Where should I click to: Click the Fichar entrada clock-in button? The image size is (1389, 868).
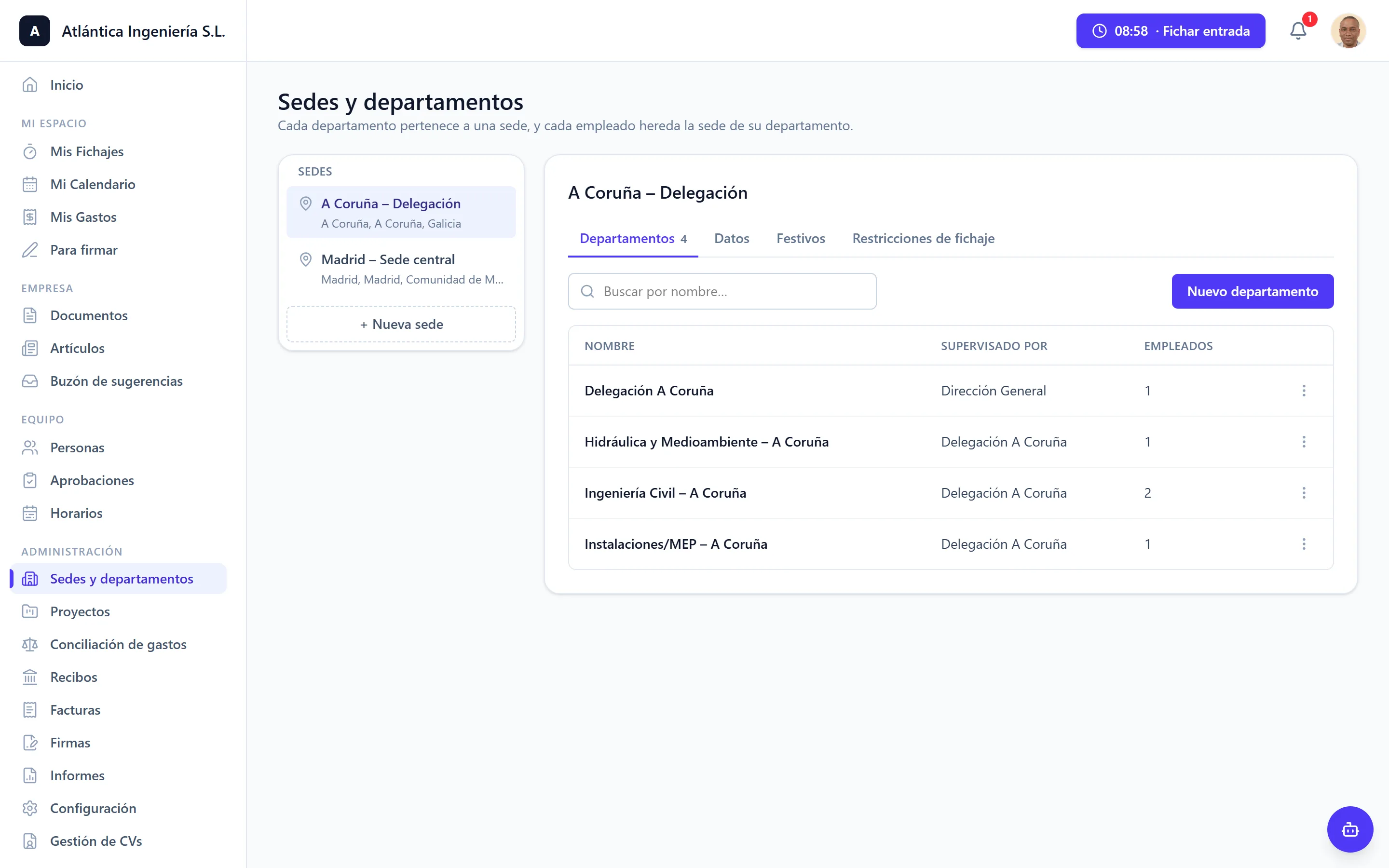[x=1171, y=31]
